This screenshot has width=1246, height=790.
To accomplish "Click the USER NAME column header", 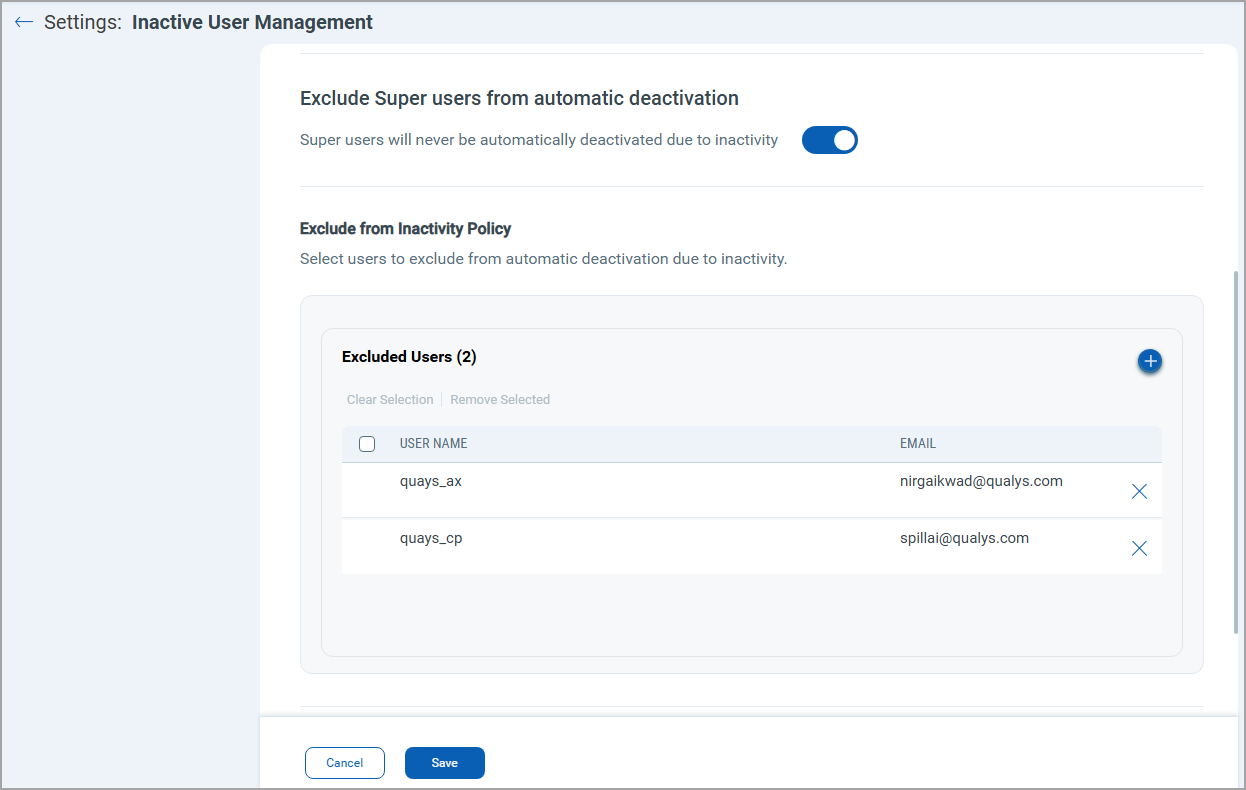I will [x=433, y=444].
